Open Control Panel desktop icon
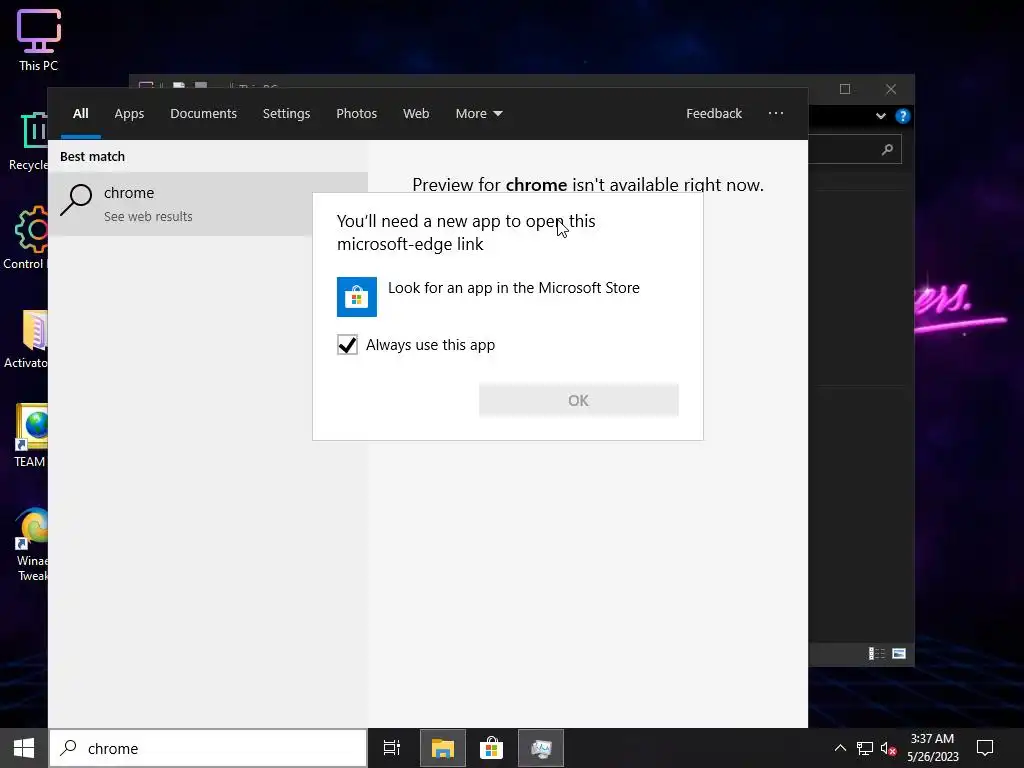This screenshot has width=1024, height=768. (26, 238)
